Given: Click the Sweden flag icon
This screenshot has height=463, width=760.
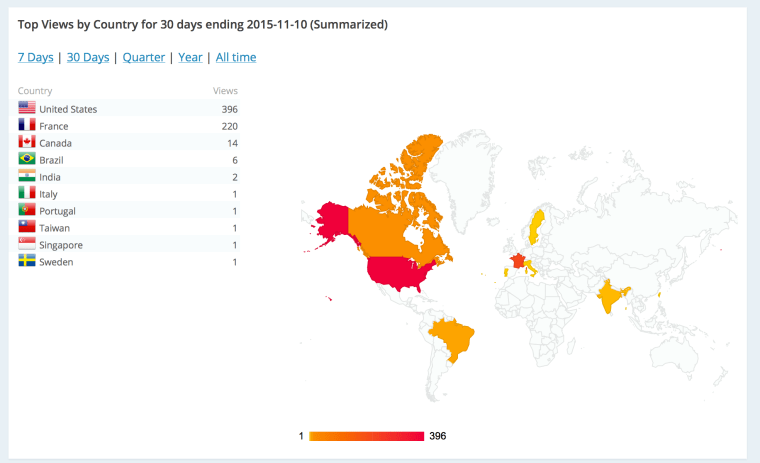Looking at the screenshot, I should 27,261.
